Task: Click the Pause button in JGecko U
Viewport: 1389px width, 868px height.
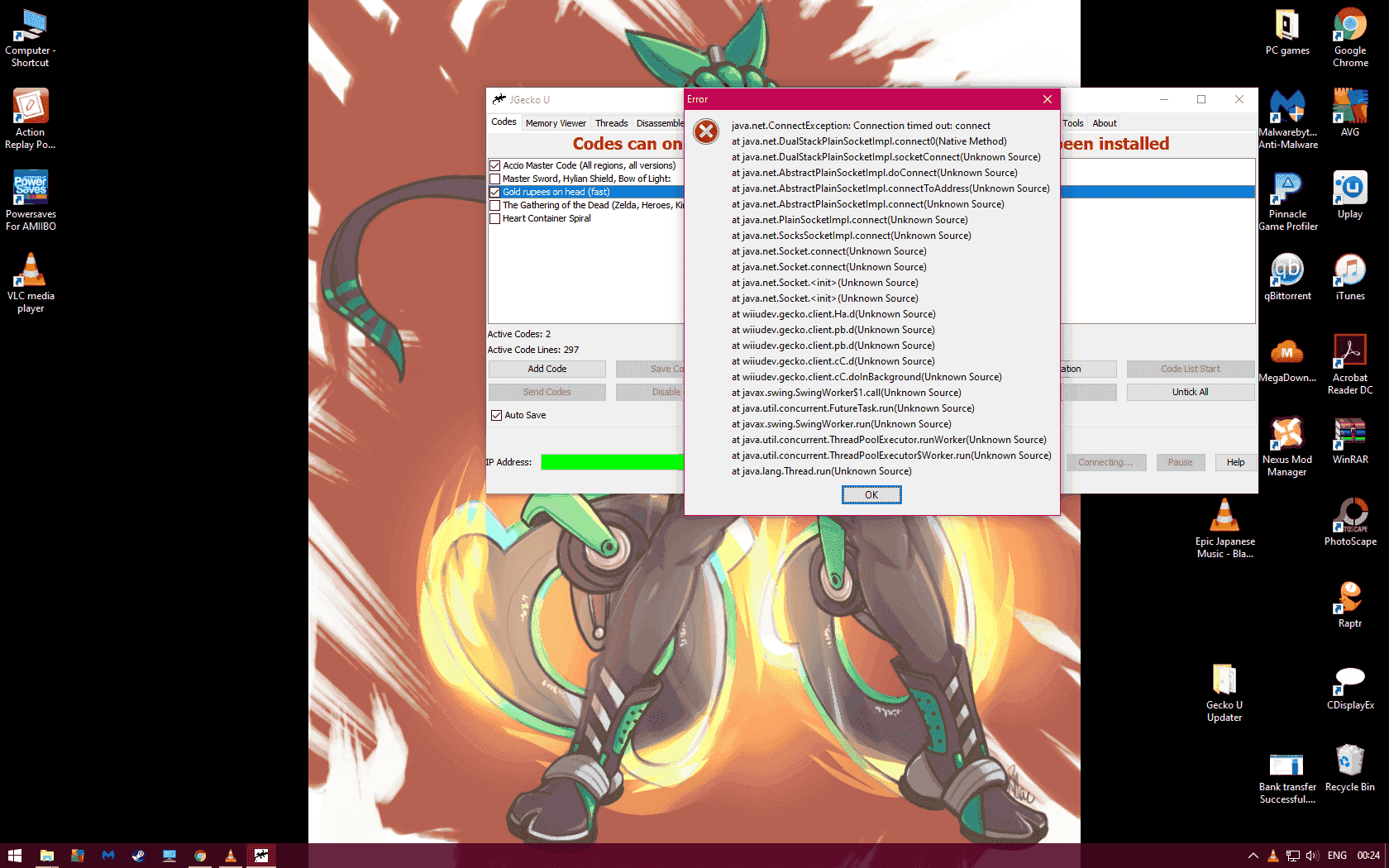Action: [x=1181, y=462]
